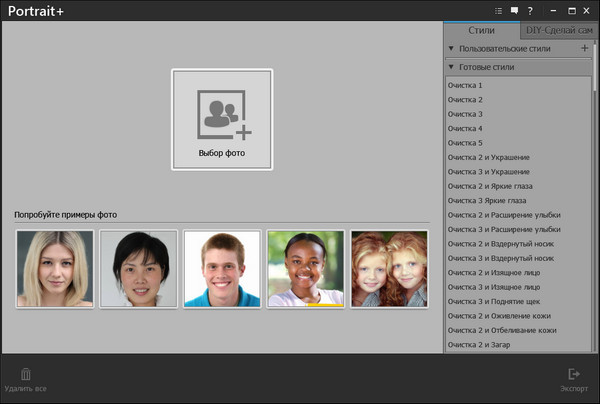The width and height of the screenshot is (600, 404).
Task: Open the two red-haired children sample
Action: pyautogui.click(x=389, y=268)
